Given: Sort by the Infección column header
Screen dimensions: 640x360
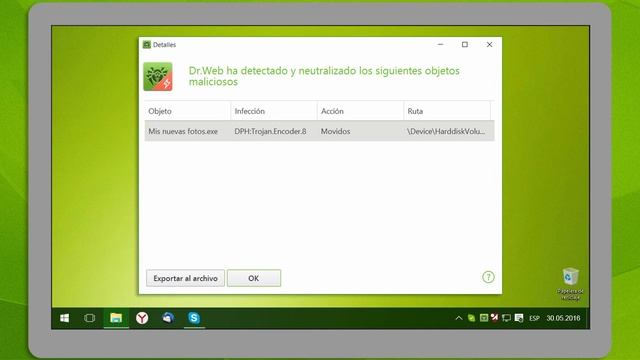Looking at the screenshot, I should 274,111.
